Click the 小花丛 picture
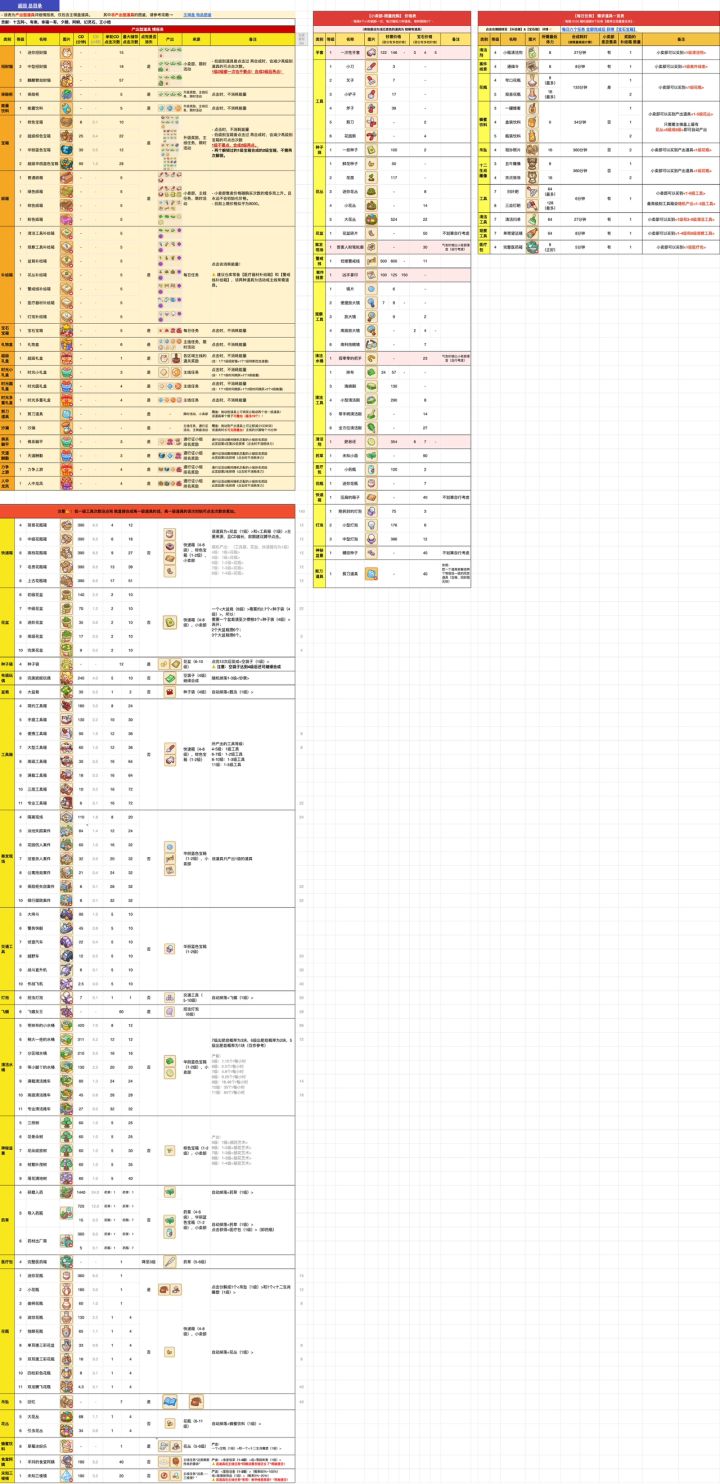This screenshot has height=1484, width=720. coord(369,204)
